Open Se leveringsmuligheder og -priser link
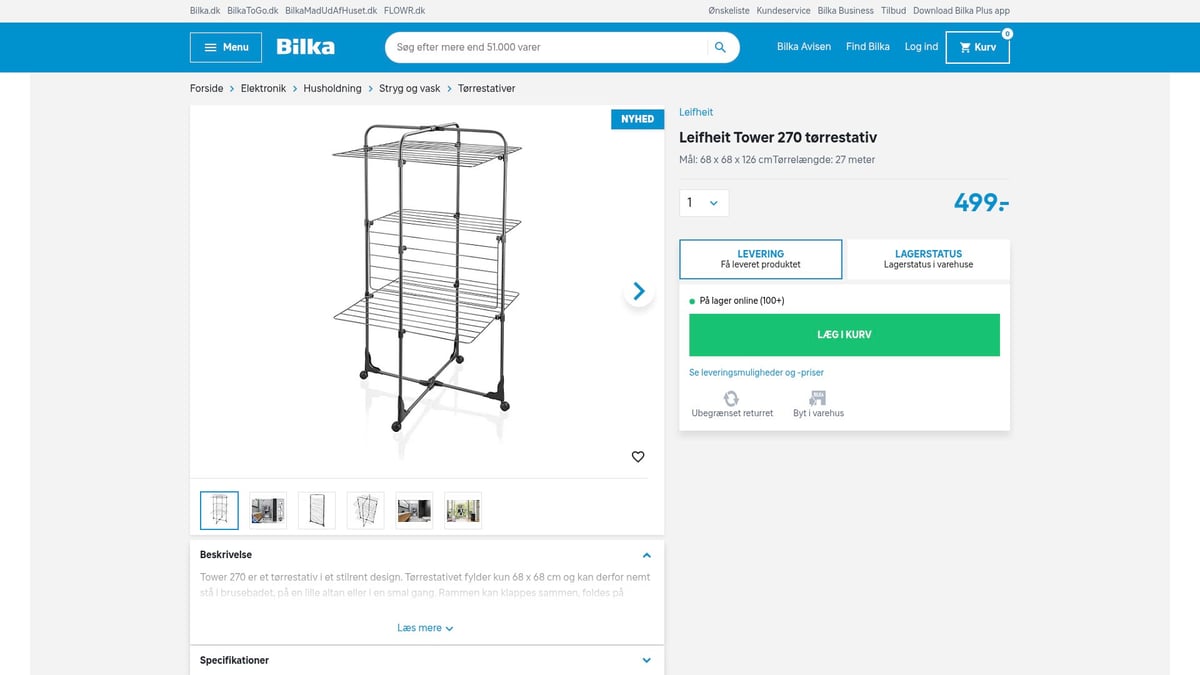Screen dimensions: 1200x675 pos(756,372)
